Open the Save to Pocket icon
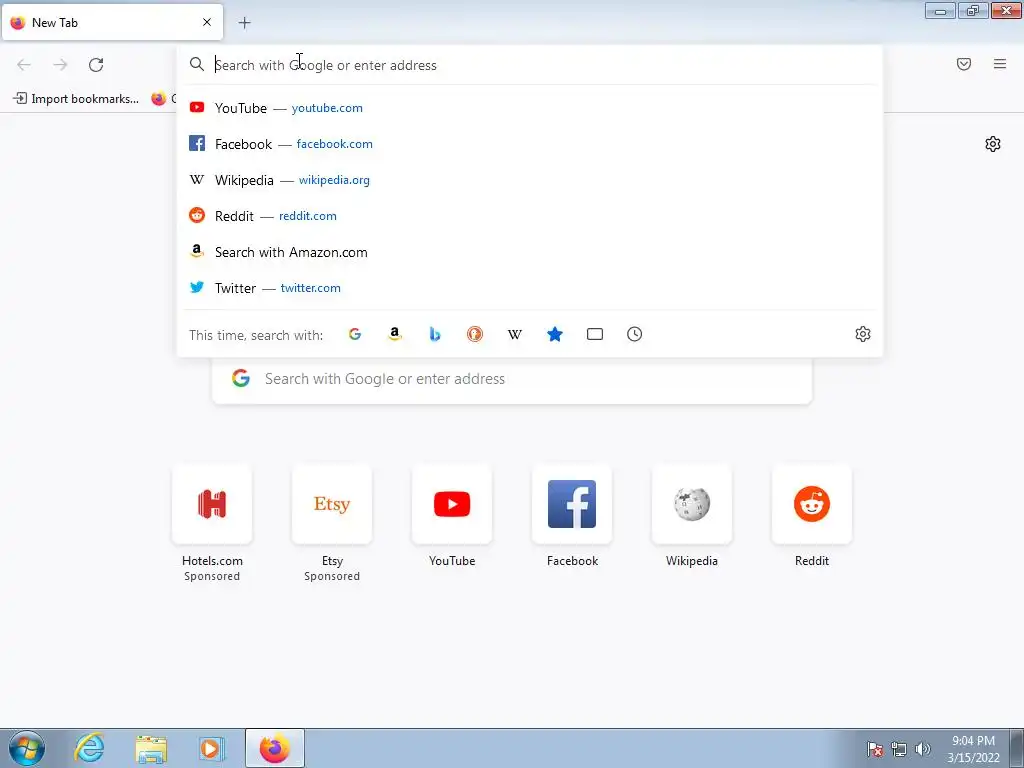The image size is (1024, 768). point(964,64)
